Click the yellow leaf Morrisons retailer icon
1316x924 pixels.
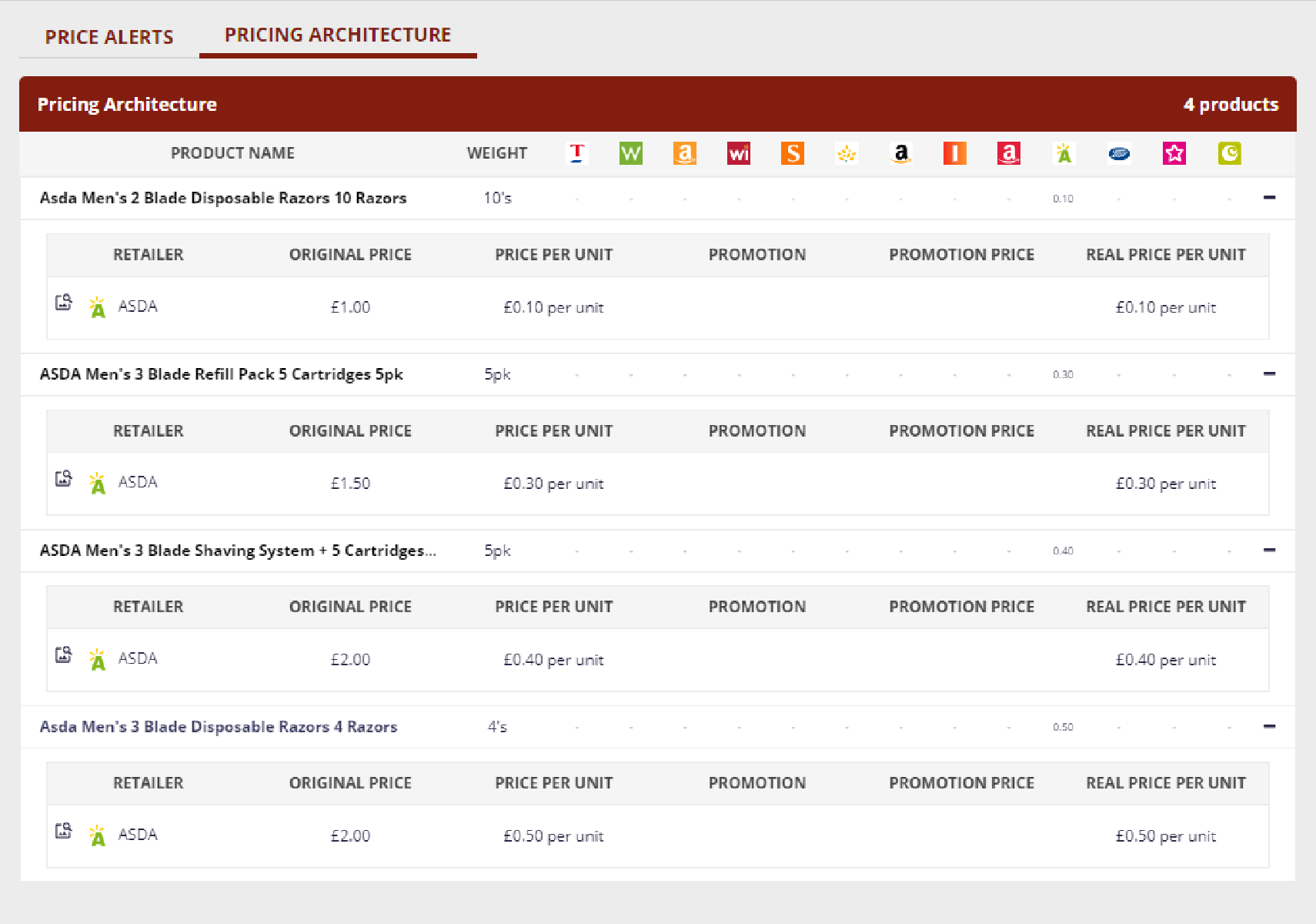(847, 153)
